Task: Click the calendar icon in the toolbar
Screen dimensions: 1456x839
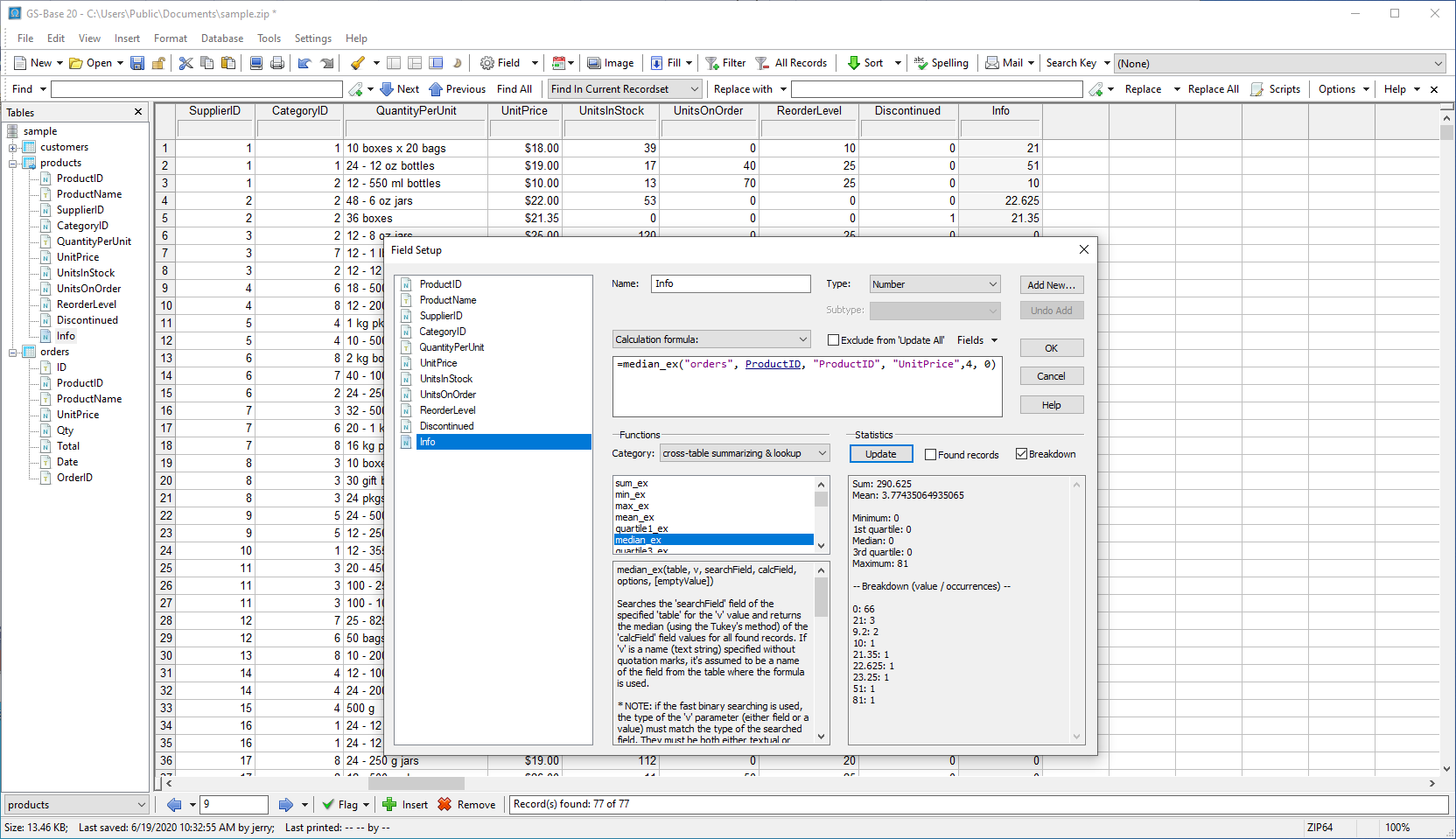Action: pyautogui.click(x=558, y=63)
